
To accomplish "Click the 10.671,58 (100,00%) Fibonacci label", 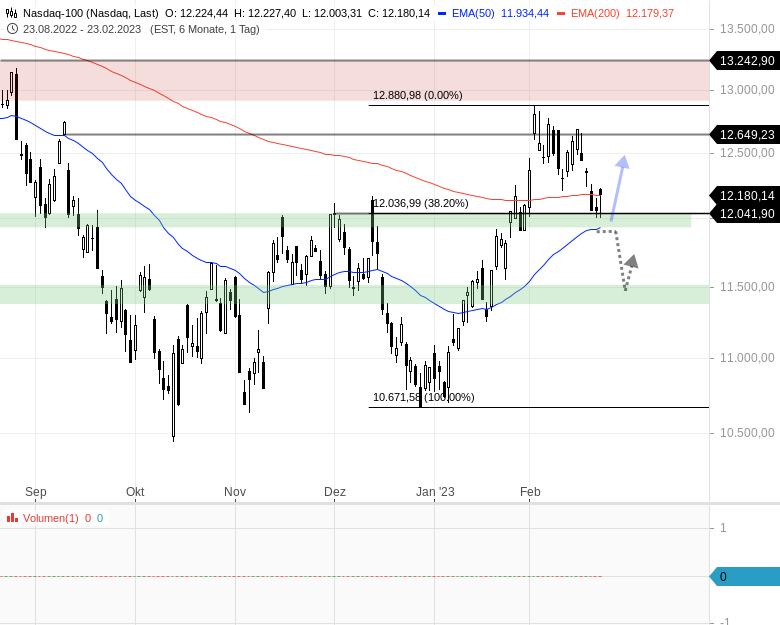I will pos(423,397).
